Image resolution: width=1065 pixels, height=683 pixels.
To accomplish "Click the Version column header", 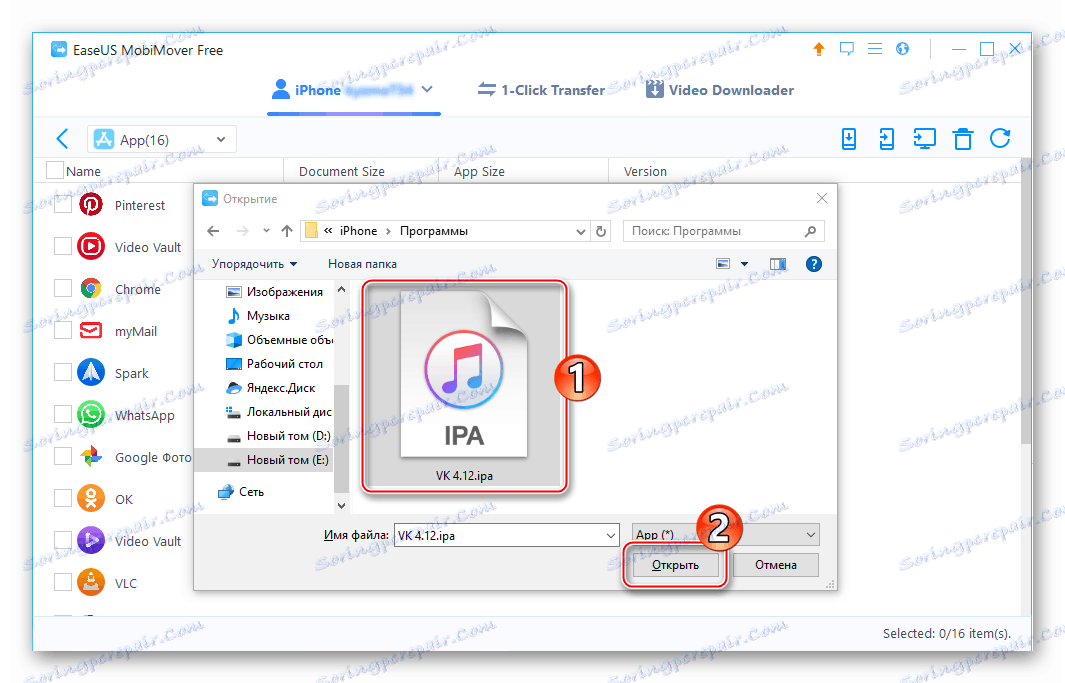I will pos(645,171).
